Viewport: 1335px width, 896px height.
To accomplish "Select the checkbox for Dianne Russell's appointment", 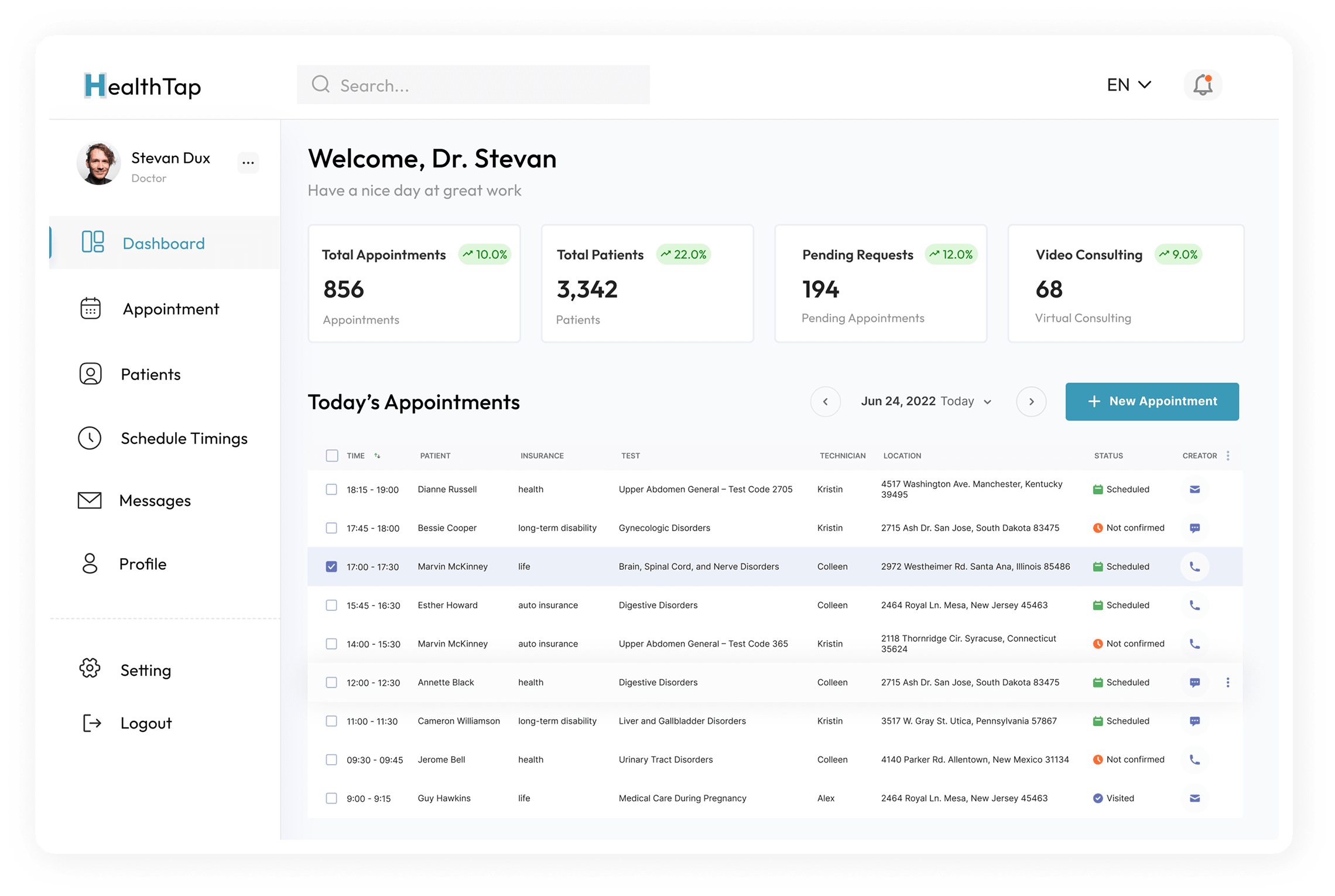I will (x=331, y=489).
